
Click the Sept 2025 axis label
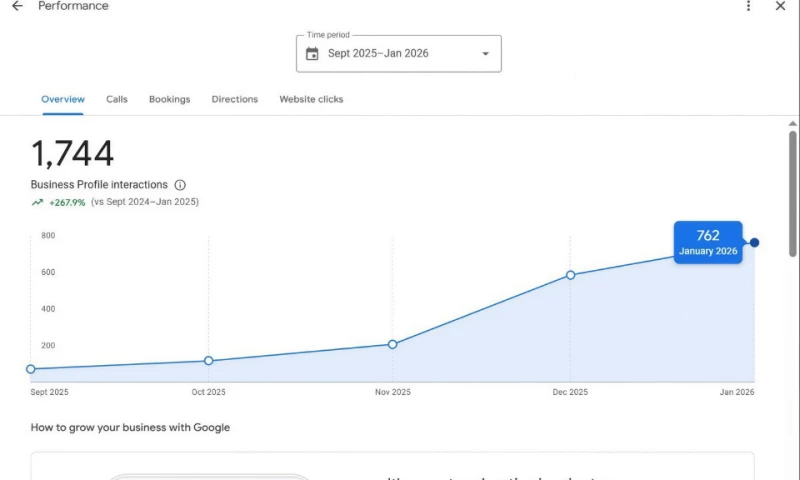pyautogui.click(x=49, y=392)
